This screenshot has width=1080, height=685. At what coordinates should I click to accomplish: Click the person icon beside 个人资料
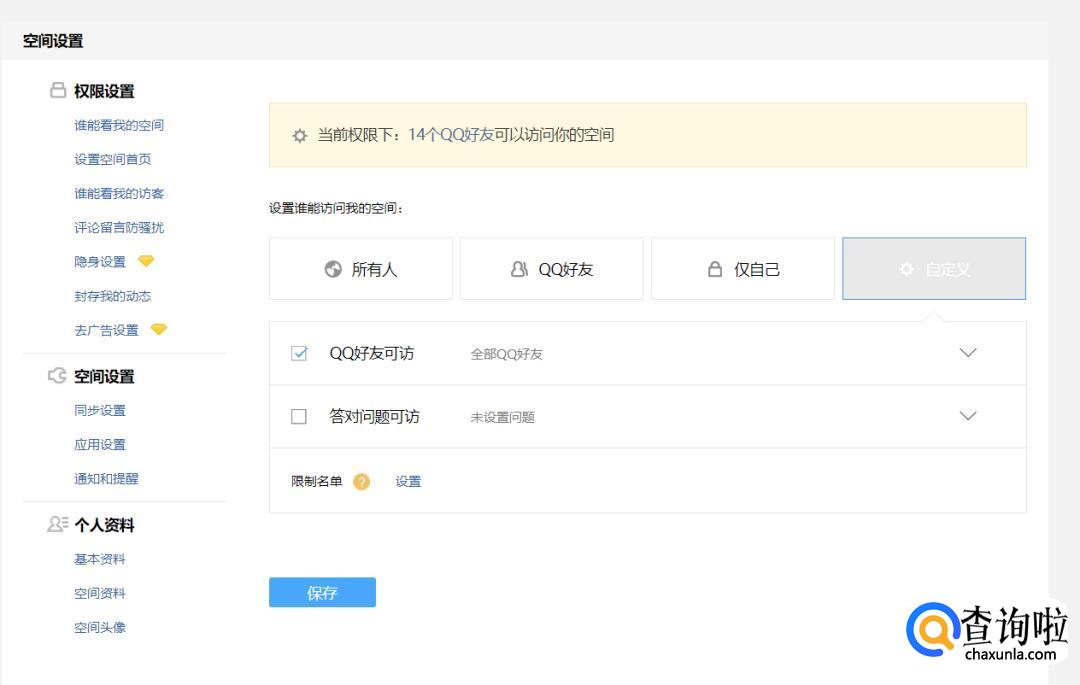tap(58, 524)
